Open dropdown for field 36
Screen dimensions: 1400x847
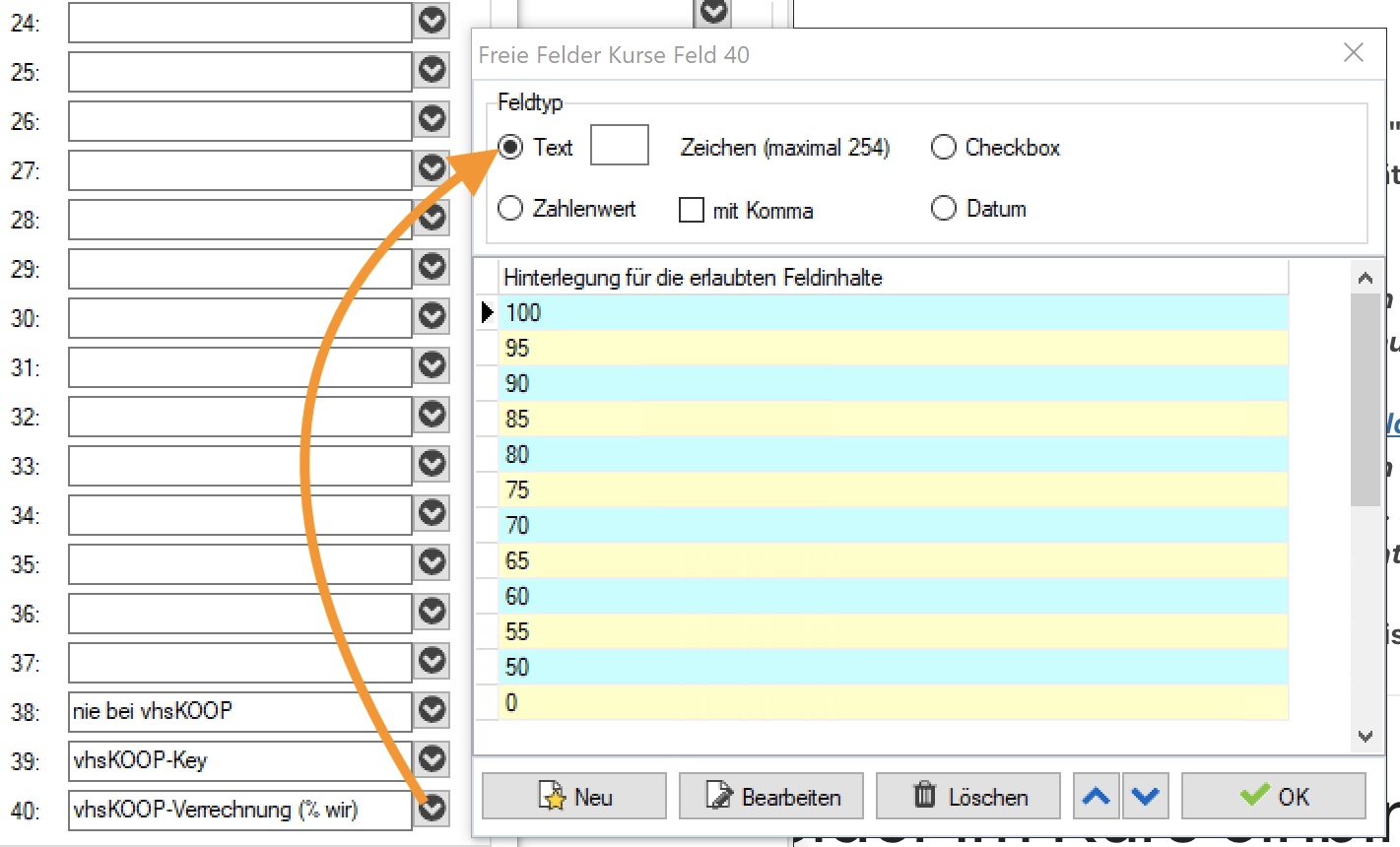(432, 611)
